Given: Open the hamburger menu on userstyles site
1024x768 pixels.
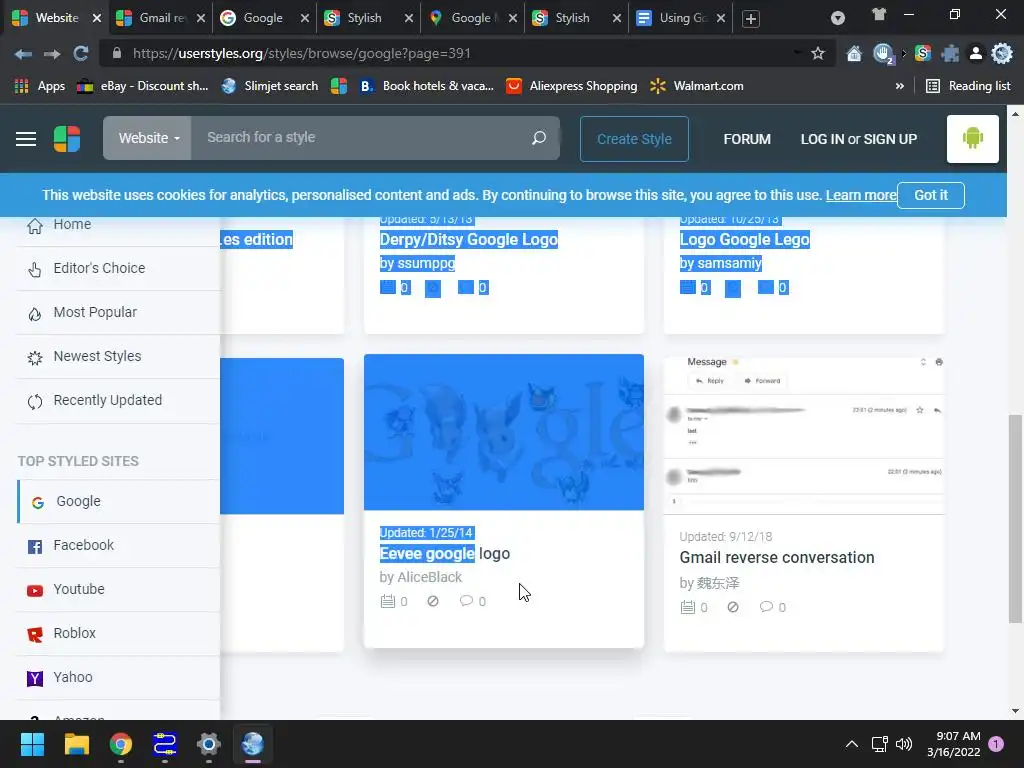Looking at the screenshot, I should click(x=26, y=139).
